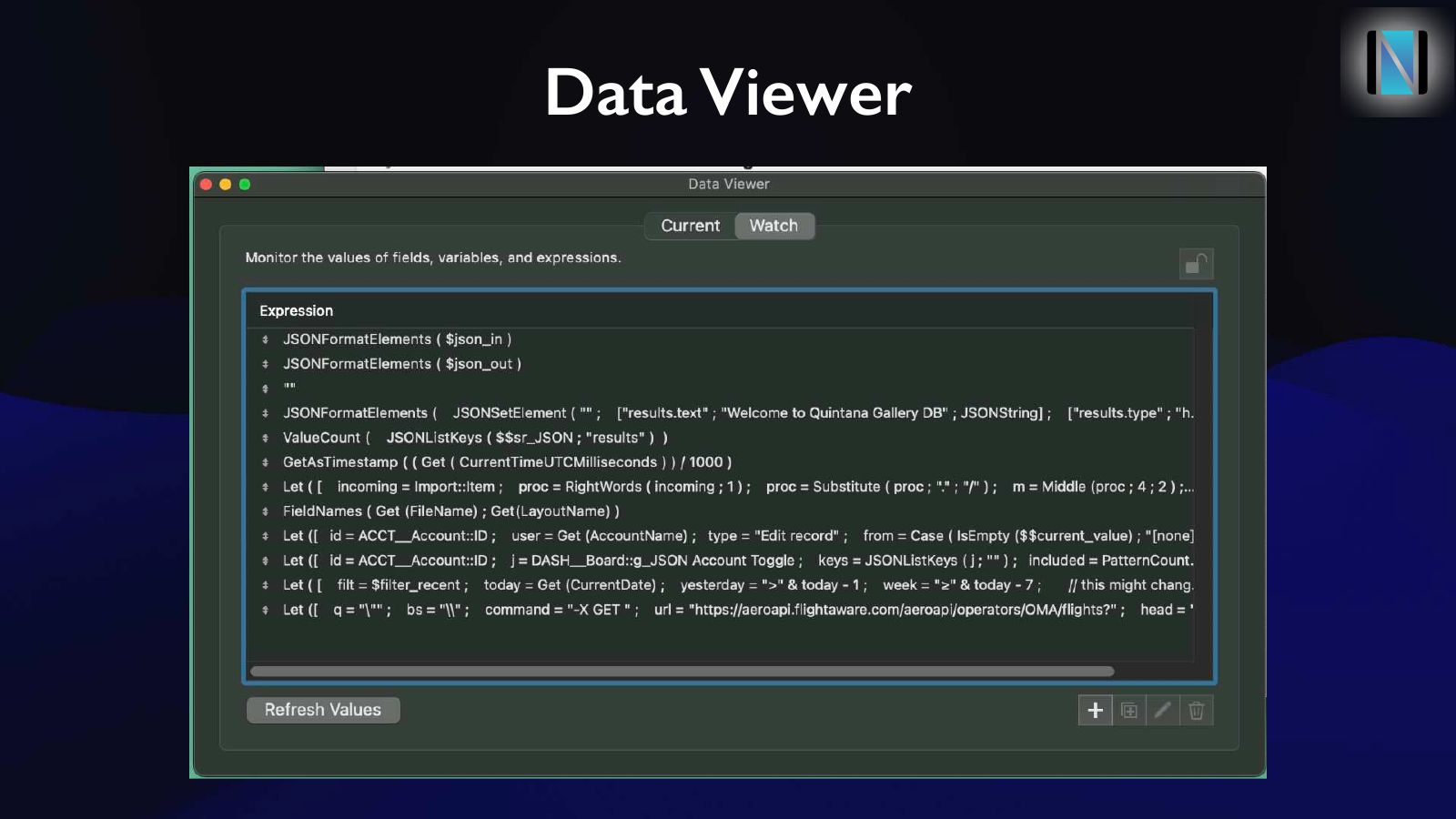1456x819 pixels.
Task: Close the Data Viewer window
Action: 207,184
